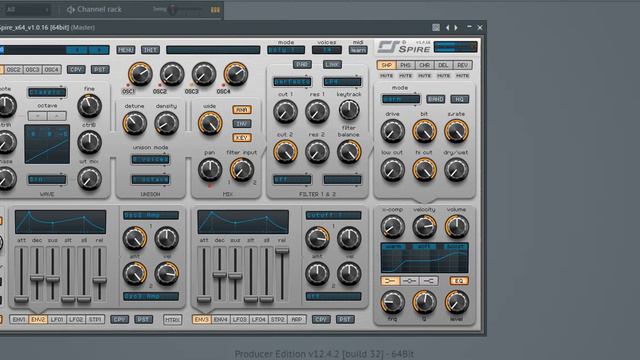Click the INIT button
The height and width of the screenshot is (360, 640).
150,50
